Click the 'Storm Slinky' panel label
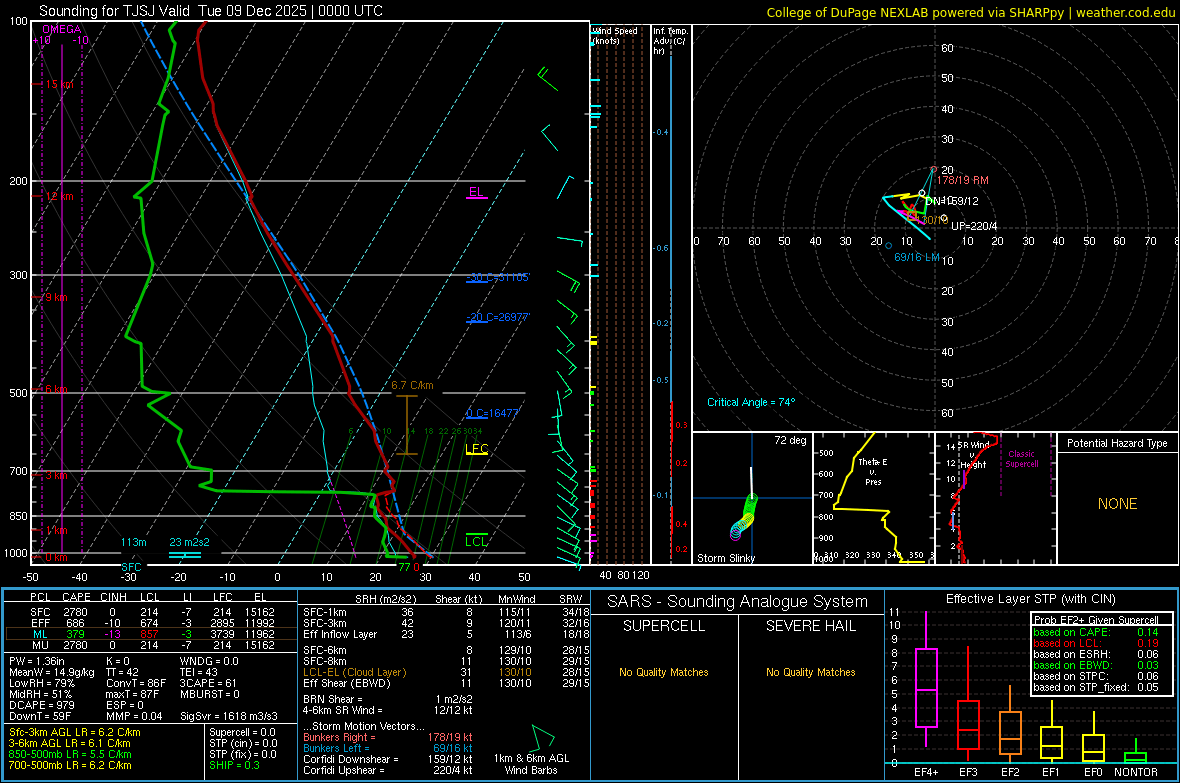 726,558
